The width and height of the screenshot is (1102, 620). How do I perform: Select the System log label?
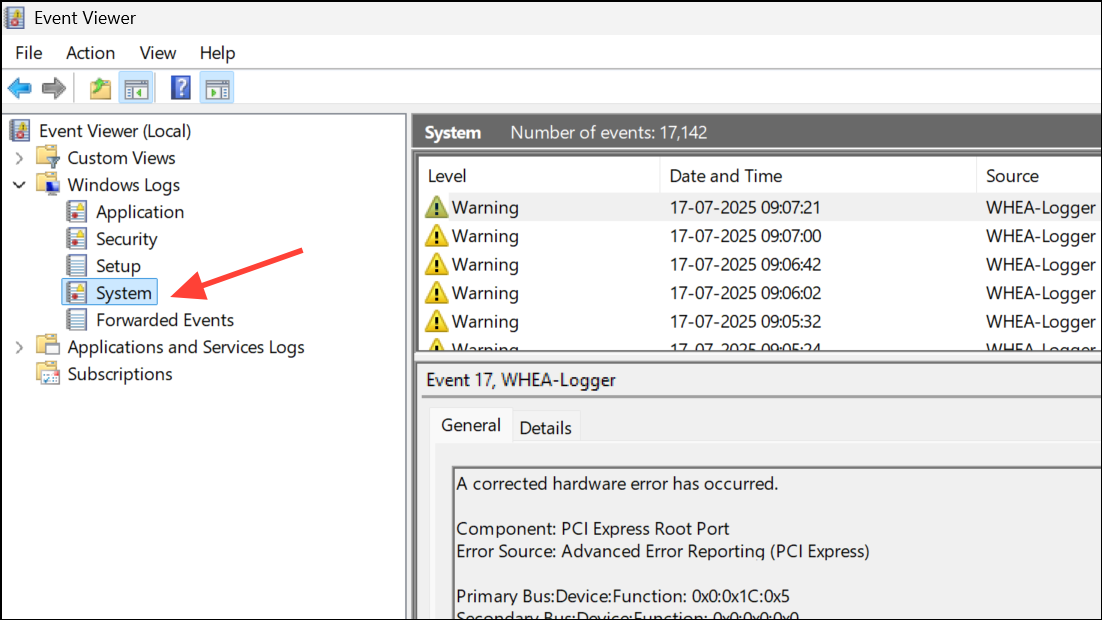click(124, 292)
